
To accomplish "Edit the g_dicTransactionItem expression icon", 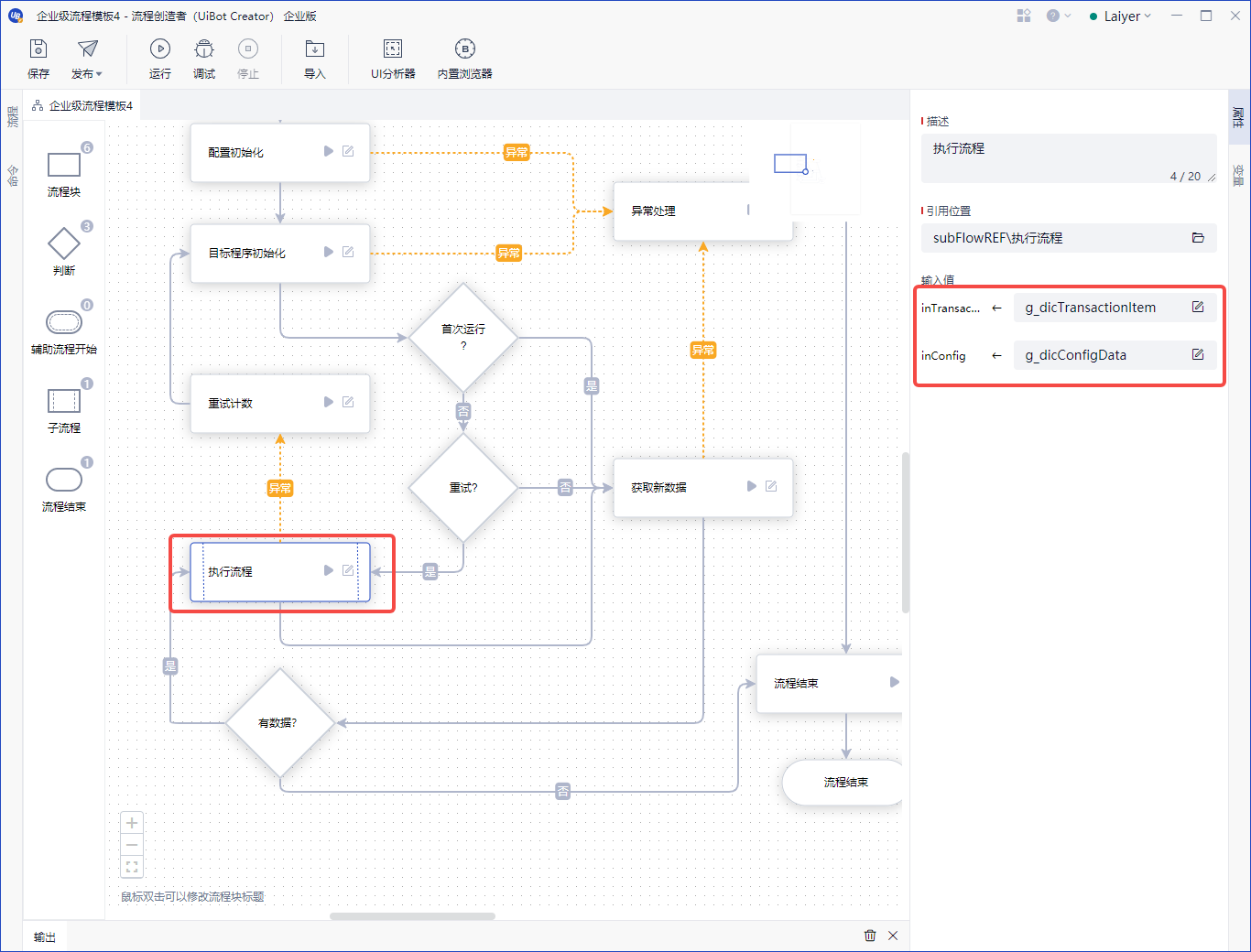I will pos(1198,308).
